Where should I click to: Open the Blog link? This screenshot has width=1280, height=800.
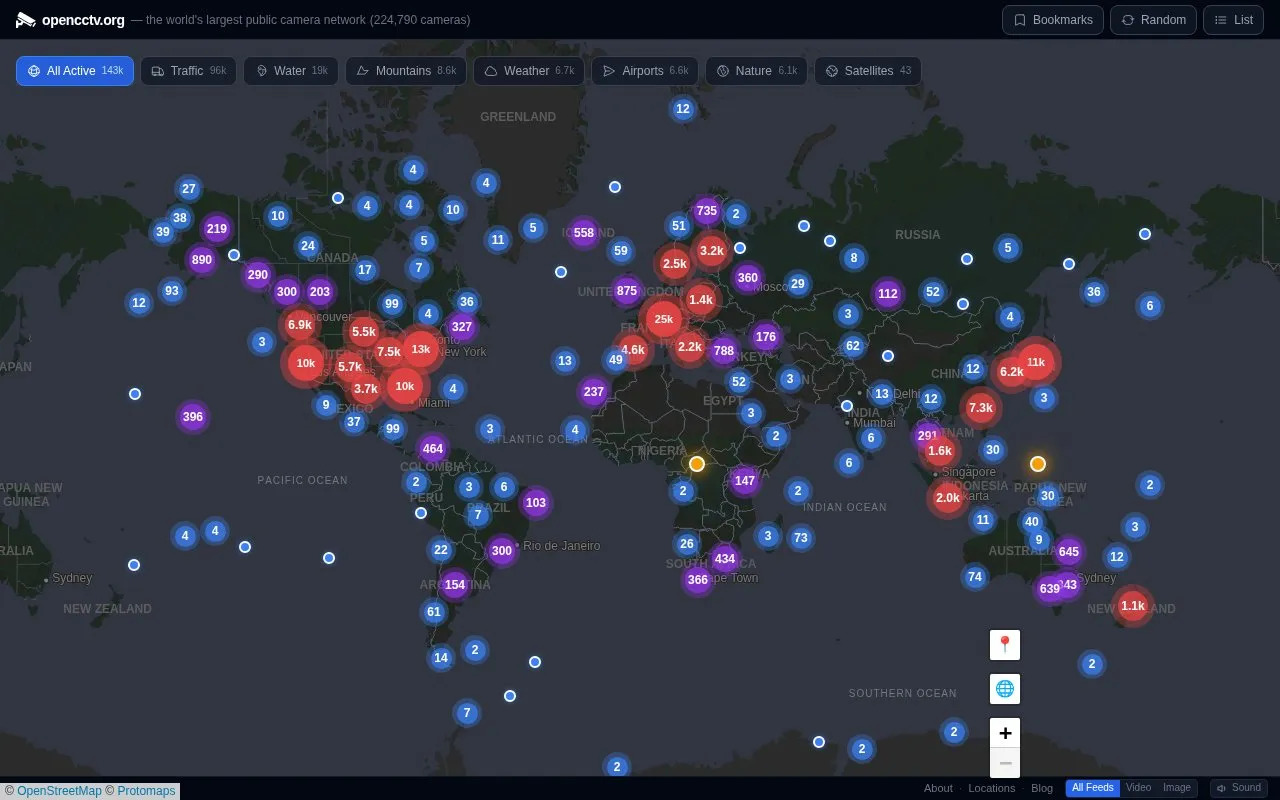click(x=1042, y=788)
